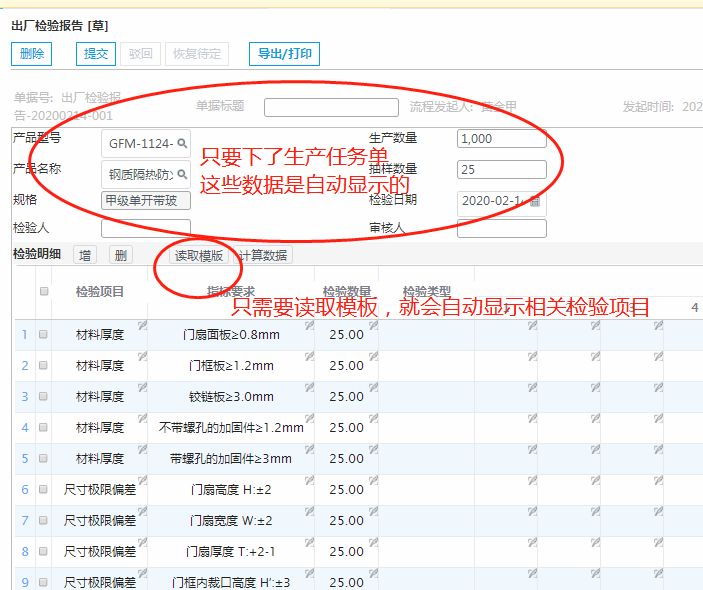Image resolution: width=703 pixels, height=590 pixels.
Task: Open the calendar icon for 检验日期
Action: pyautogui.click(x=536, y=202)
